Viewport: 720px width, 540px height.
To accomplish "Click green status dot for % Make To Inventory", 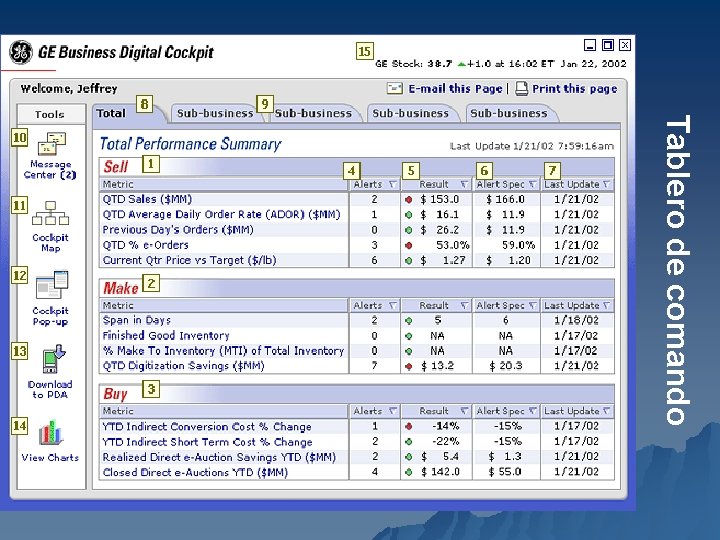I will [x=409, y=351].
